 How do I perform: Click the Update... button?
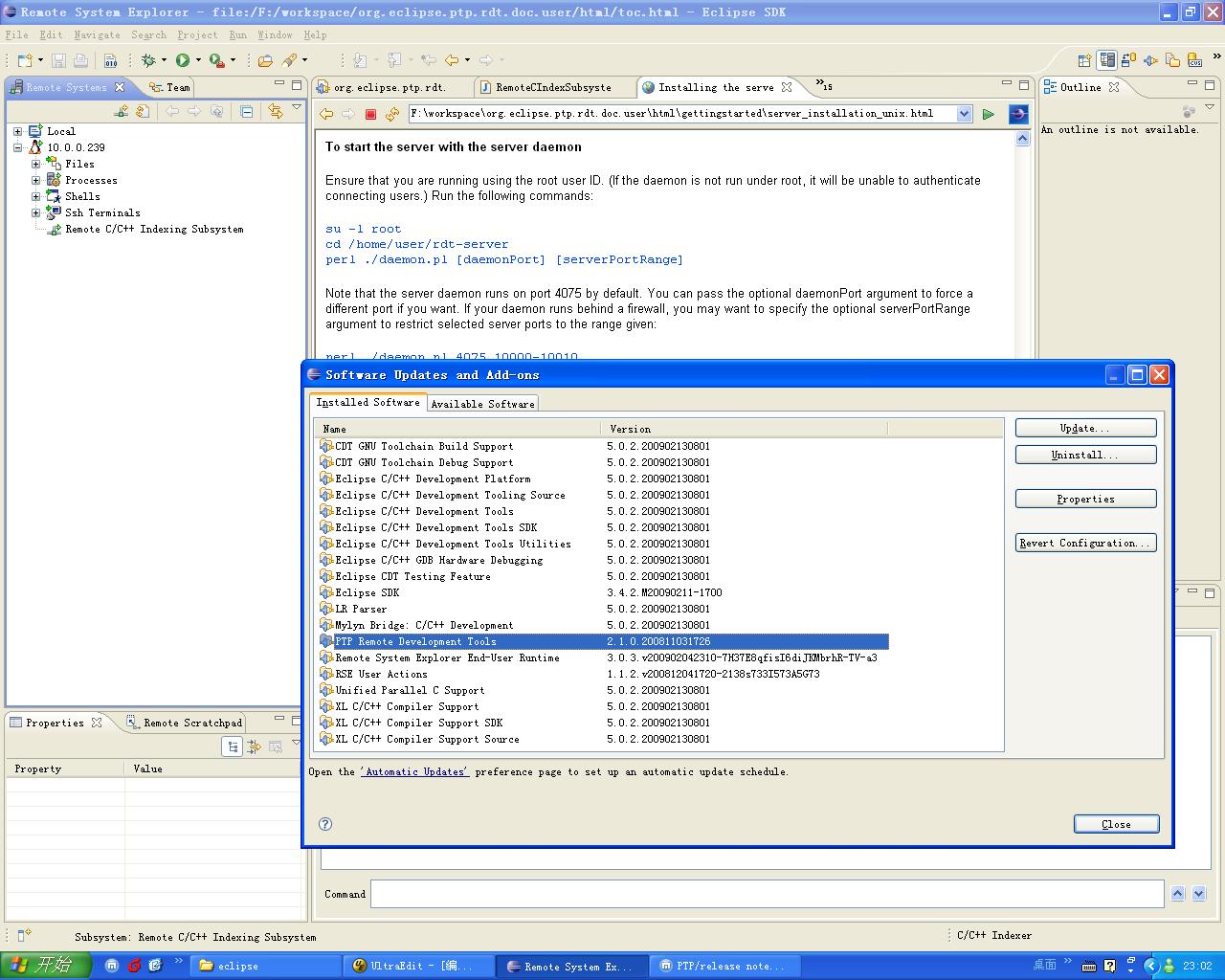(x=1085, y=428)
